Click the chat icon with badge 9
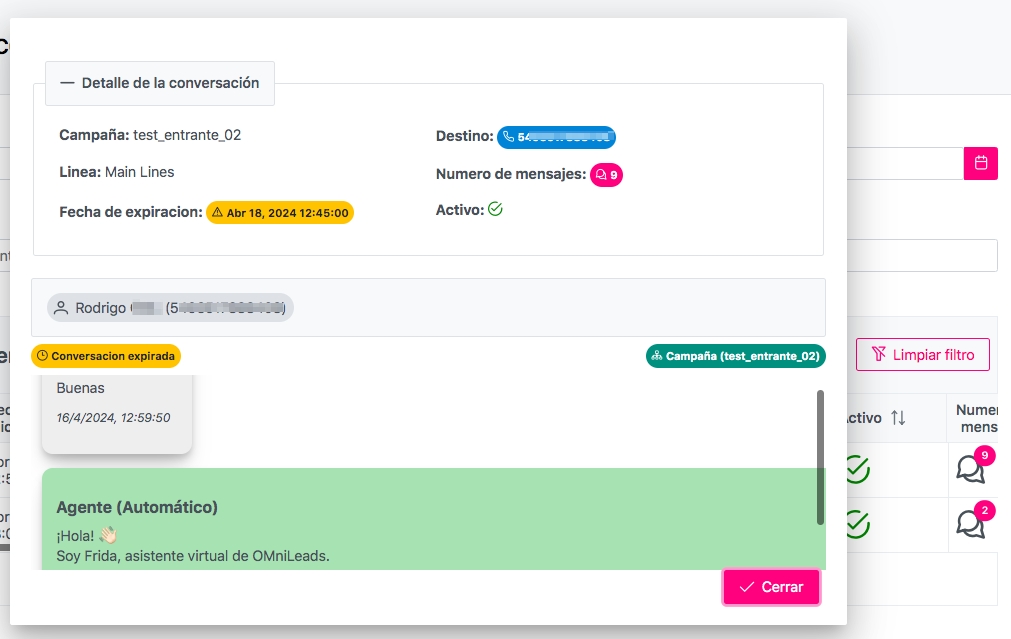The width and height of the screenshot is (1011, 639). coord(970,469)
